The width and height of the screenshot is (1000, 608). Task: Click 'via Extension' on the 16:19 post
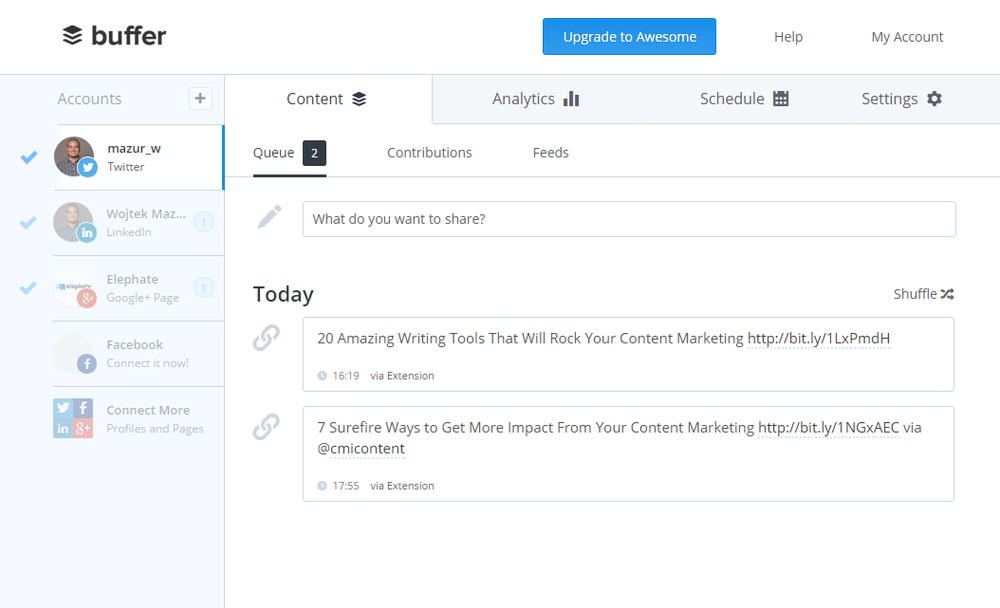coord(402,376)
